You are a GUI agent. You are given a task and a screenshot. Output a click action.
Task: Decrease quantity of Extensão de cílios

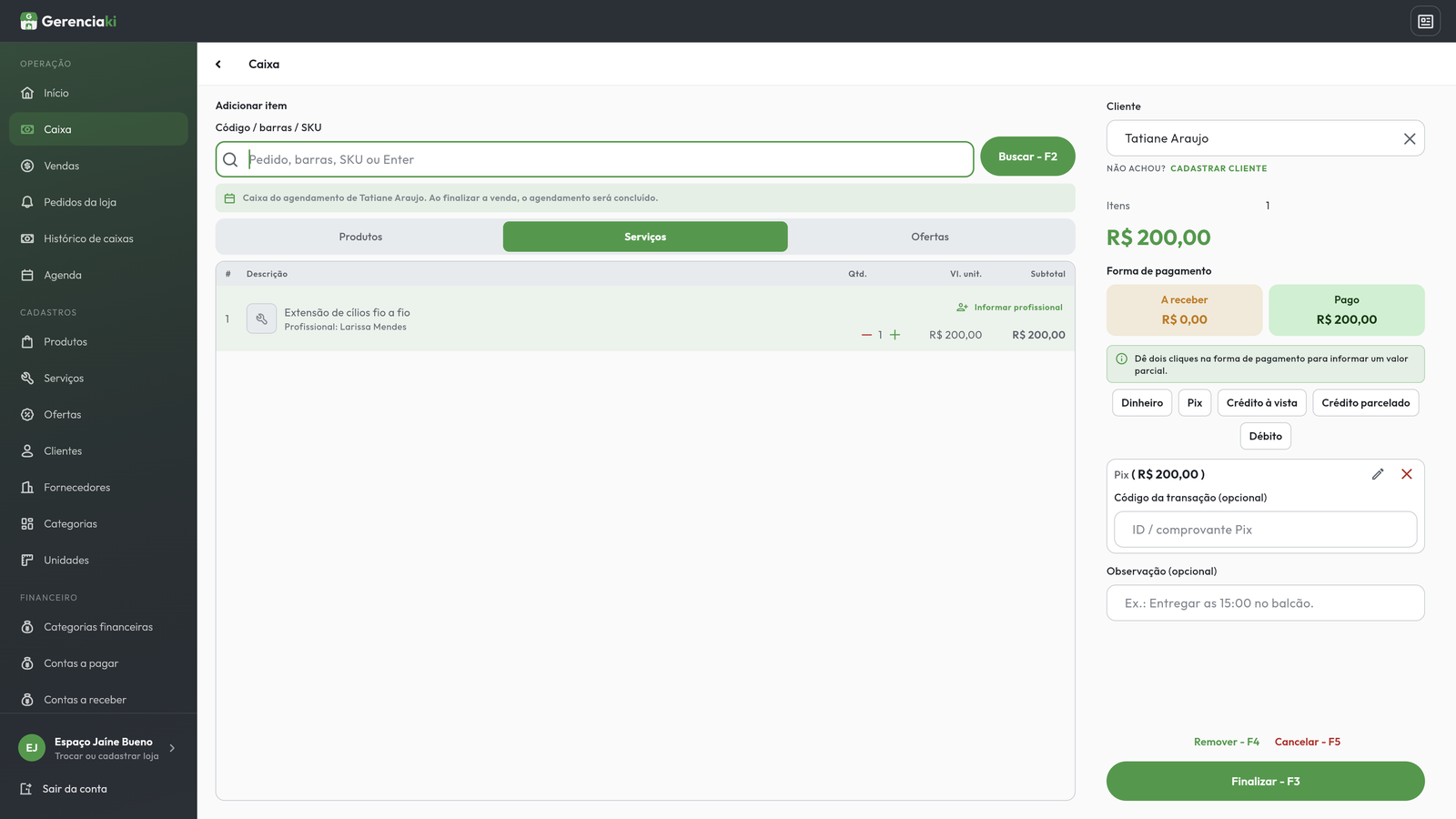866,335
